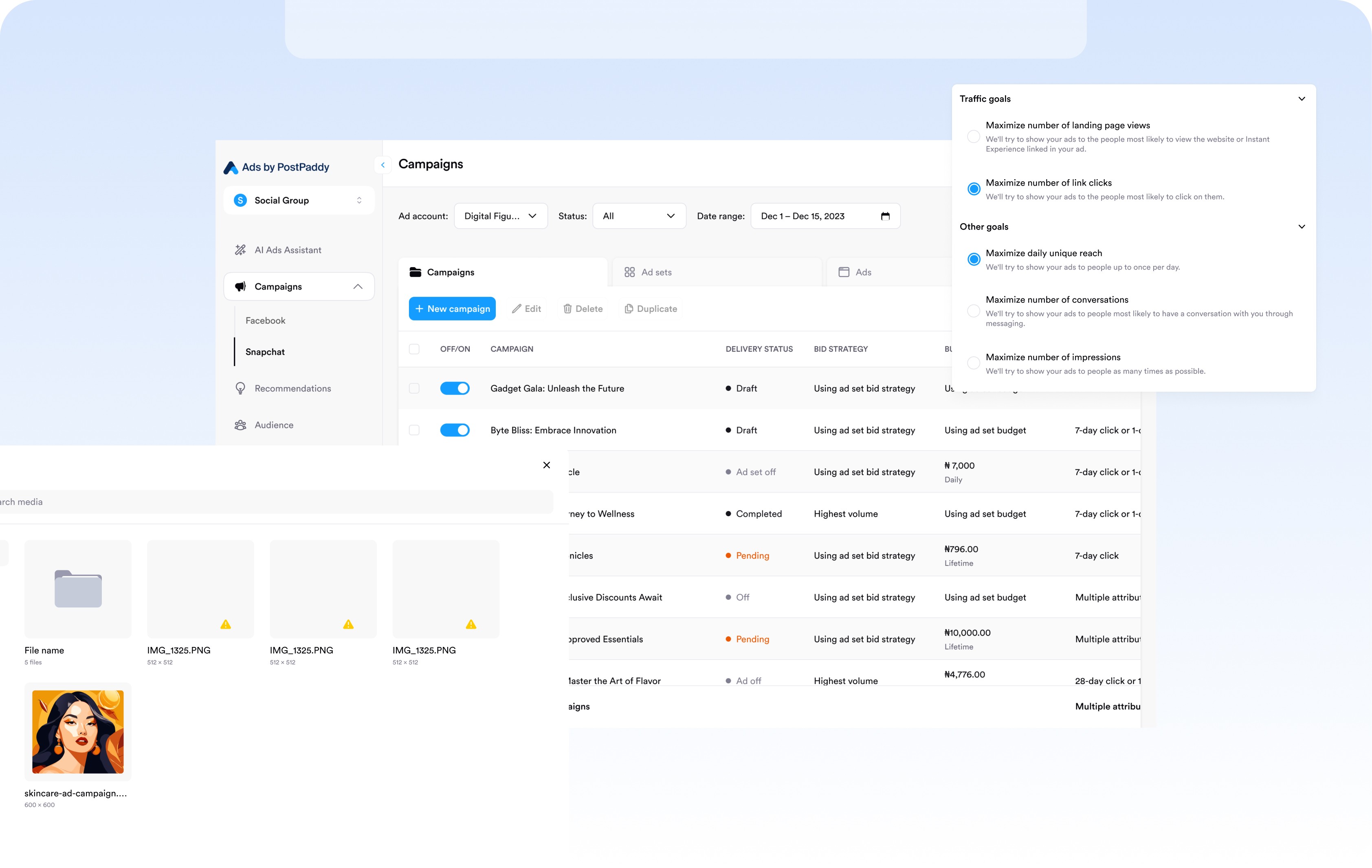
Task: Click the Duplicate copy icon
Action: 629,309
